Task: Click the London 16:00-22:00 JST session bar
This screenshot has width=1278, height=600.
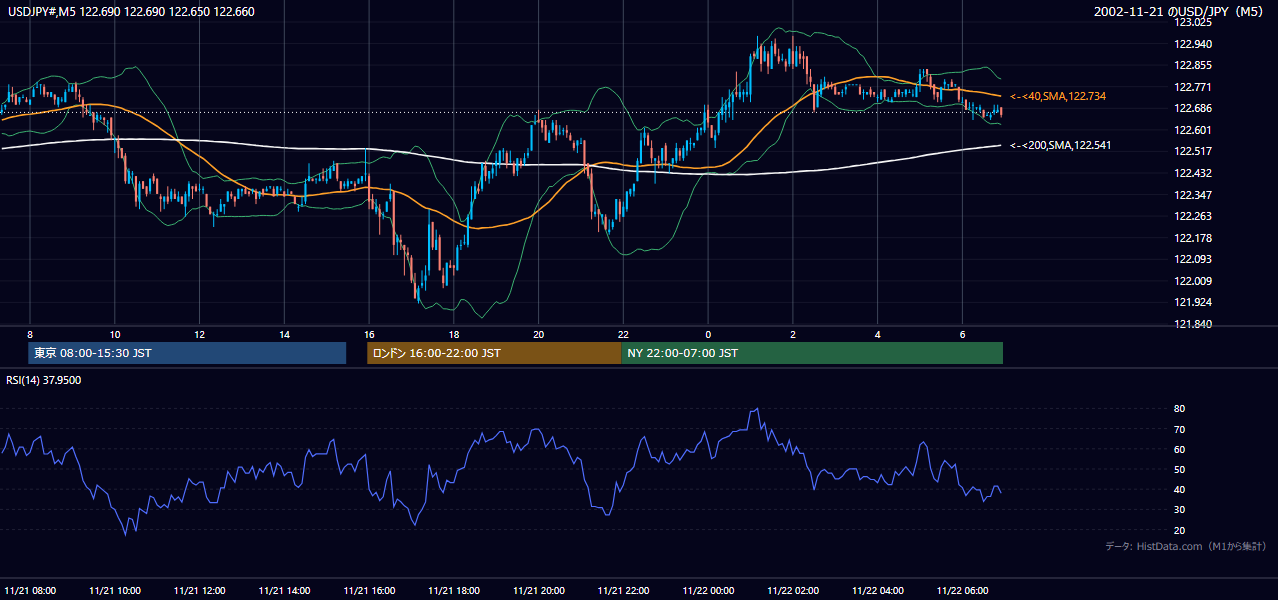Action: click(494, 353)
